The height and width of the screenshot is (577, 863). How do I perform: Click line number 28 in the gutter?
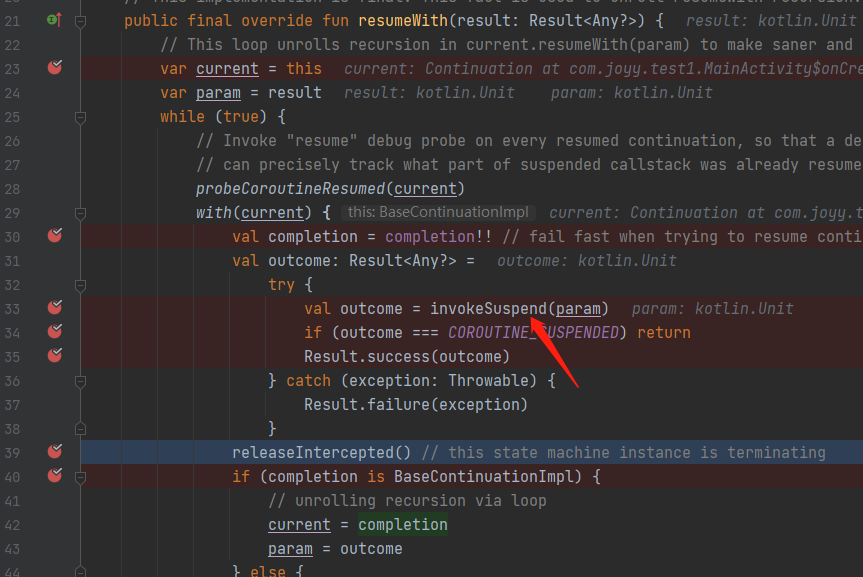click(12, 189)
